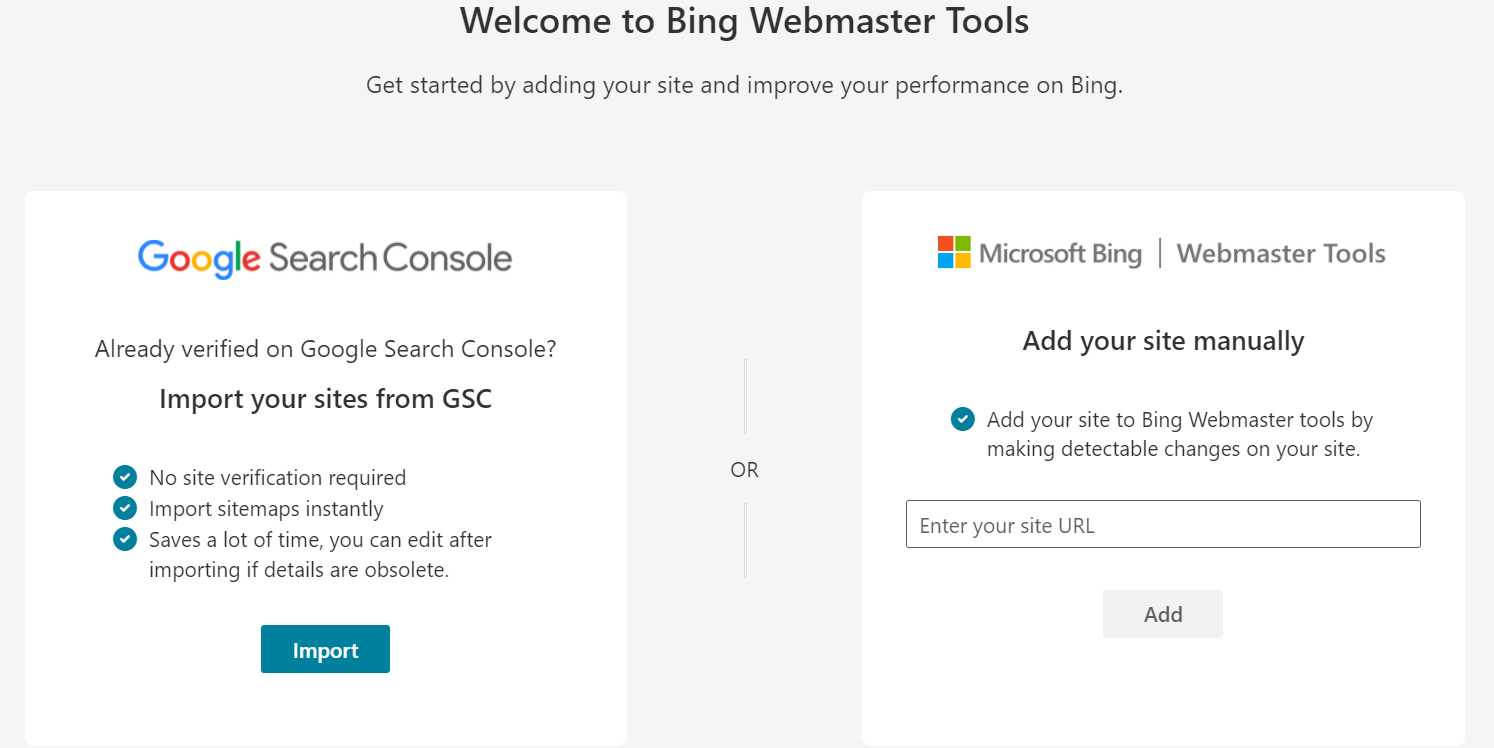
Task: Click the Welcome to Bing Webmaster Tools heading
Action: point(745,22)
